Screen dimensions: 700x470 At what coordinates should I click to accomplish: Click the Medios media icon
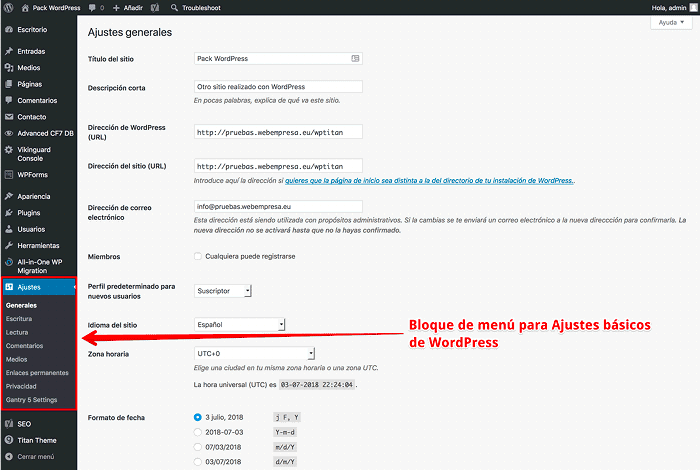click(x=8, y=67)
